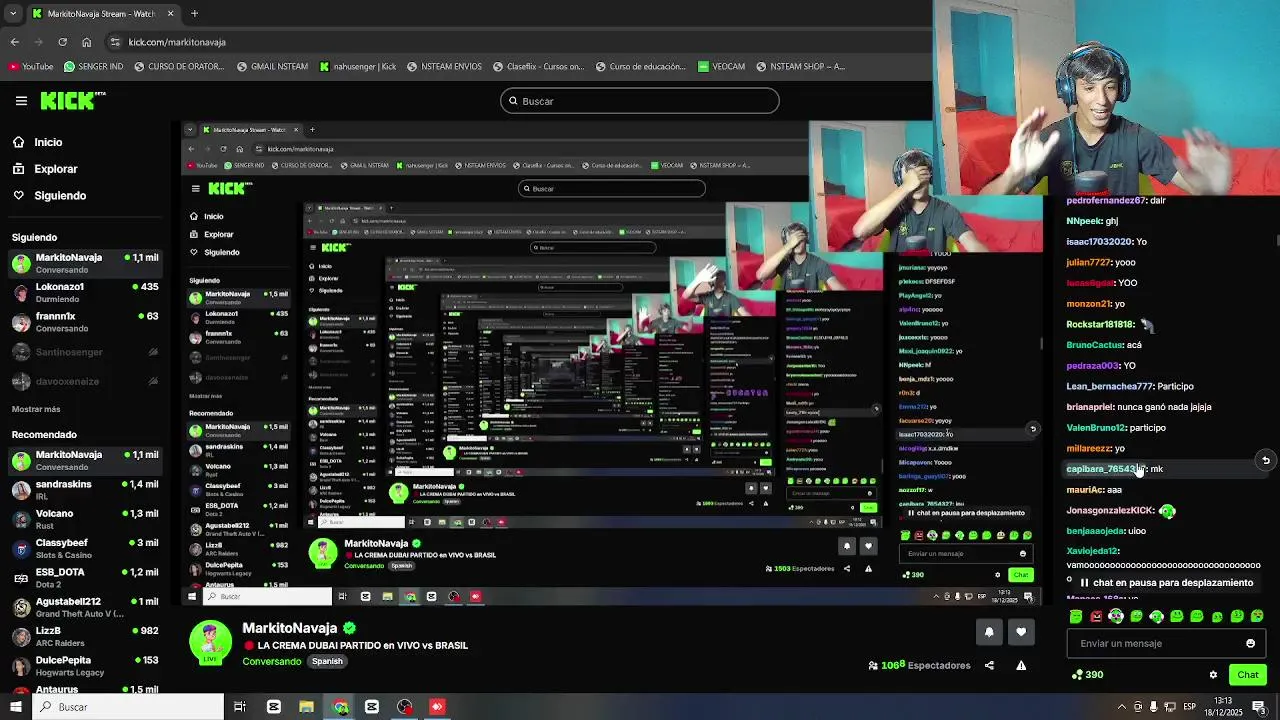This screenshot has width=1280, height=720.
Task: Click the notification bell button under the stream
Action: 989,632
